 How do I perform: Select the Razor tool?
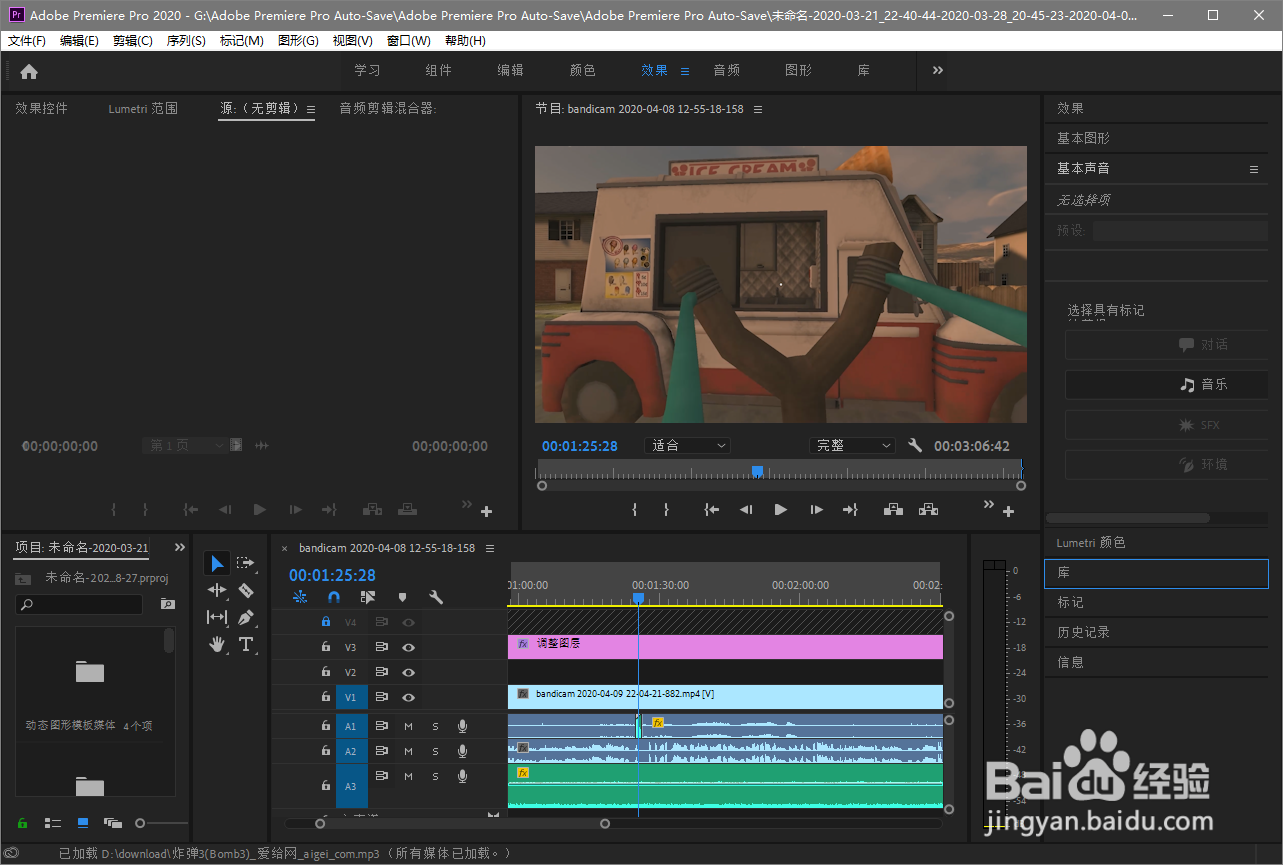click(x=246, y=591)
